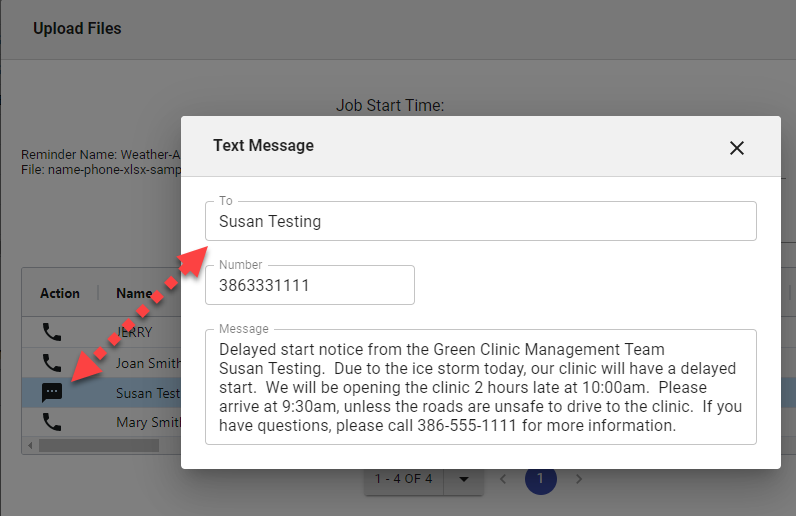
Task: Click into the Number field
Action: [310, 286]
